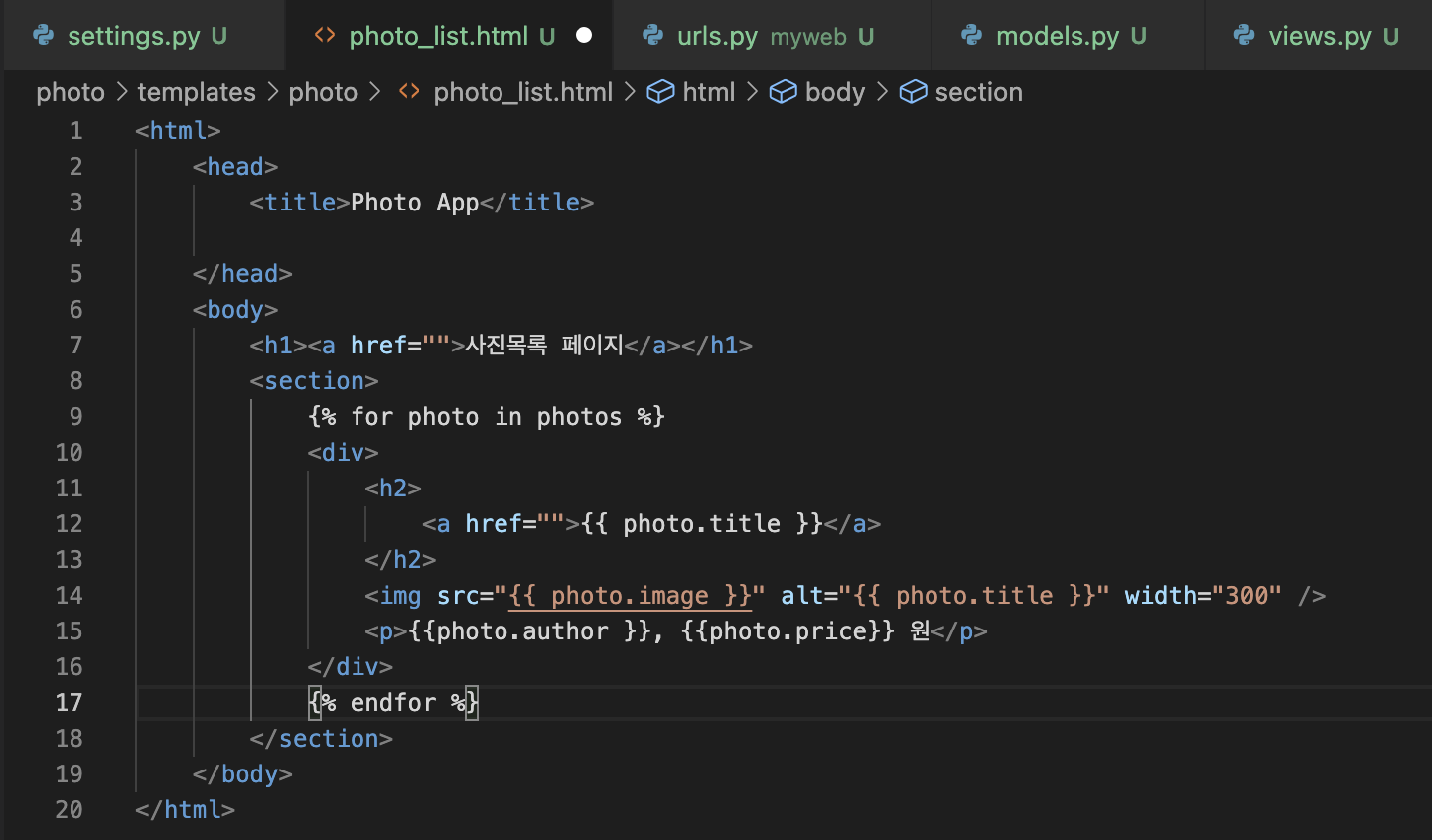Click line number 17 in the gutter
Viewport: 1432px width, 840px height.
[69, 703]
